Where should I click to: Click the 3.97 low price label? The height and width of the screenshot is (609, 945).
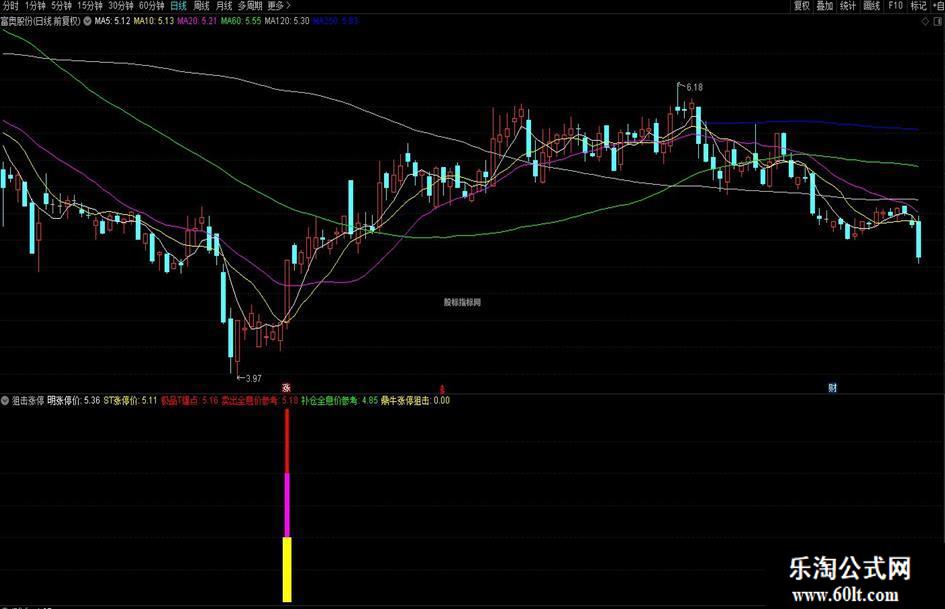pos(253,379)
